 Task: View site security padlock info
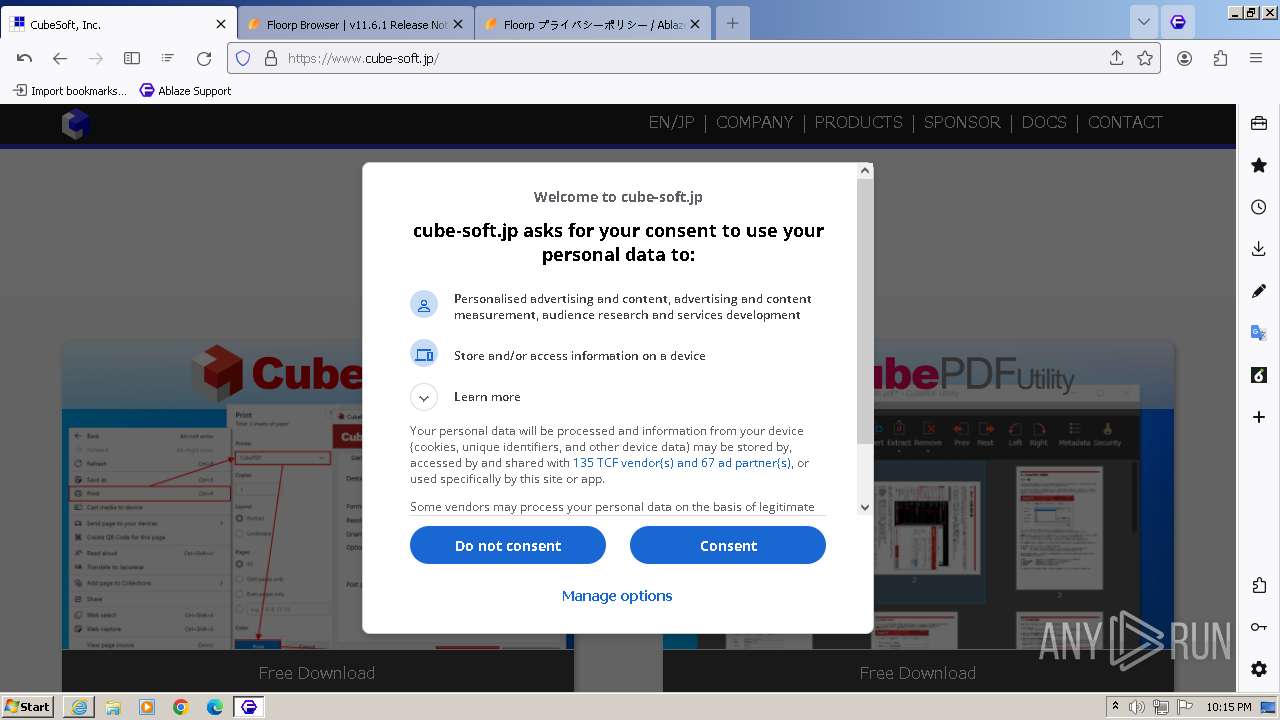pyautogui.click(x=270, y=58)
